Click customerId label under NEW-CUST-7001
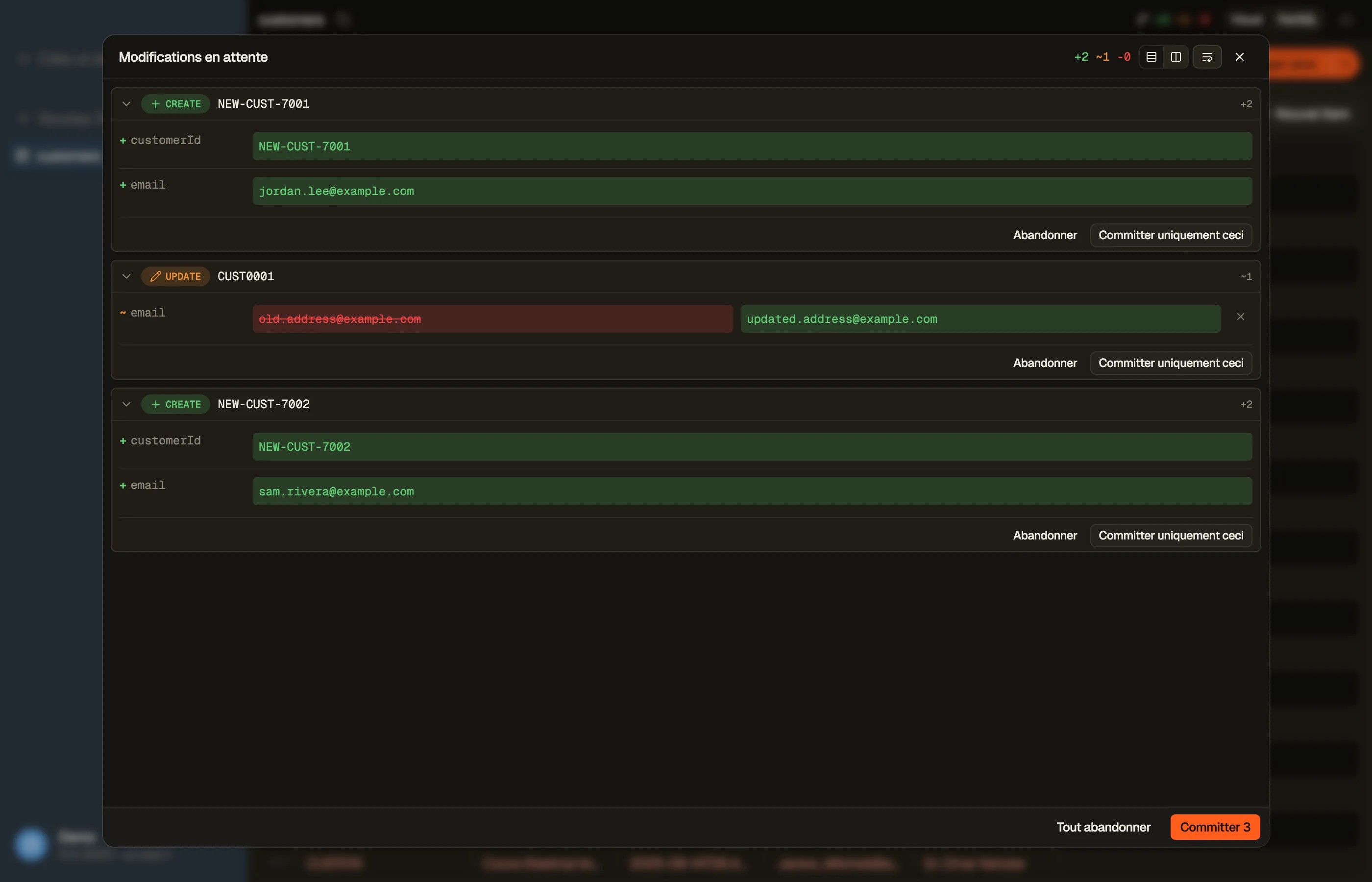Viewport: 1372px width, 882px height. (166, 140)
